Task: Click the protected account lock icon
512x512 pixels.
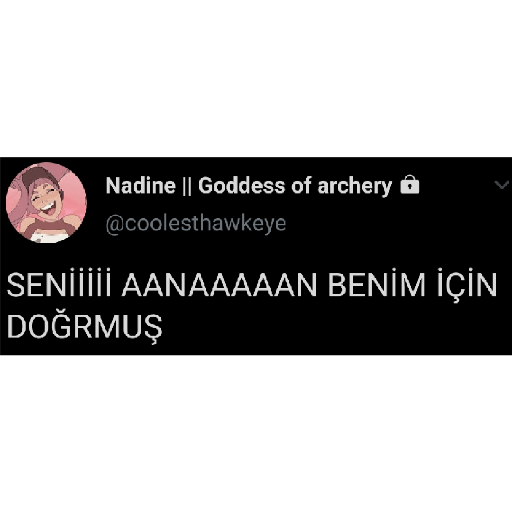Action: 410,185
